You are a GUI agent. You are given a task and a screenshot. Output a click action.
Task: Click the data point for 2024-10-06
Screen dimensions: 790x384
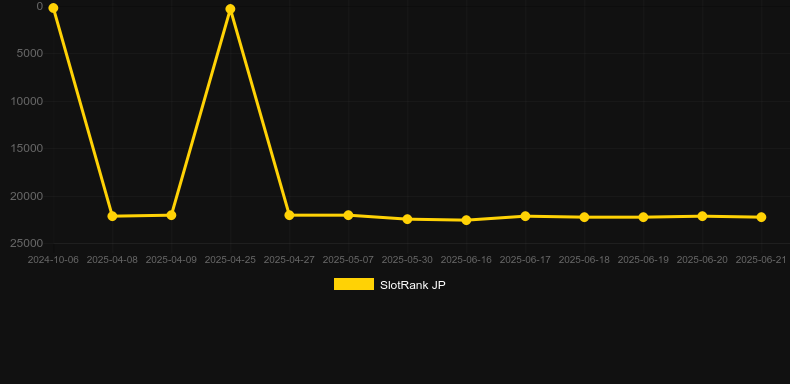[53, 8]
